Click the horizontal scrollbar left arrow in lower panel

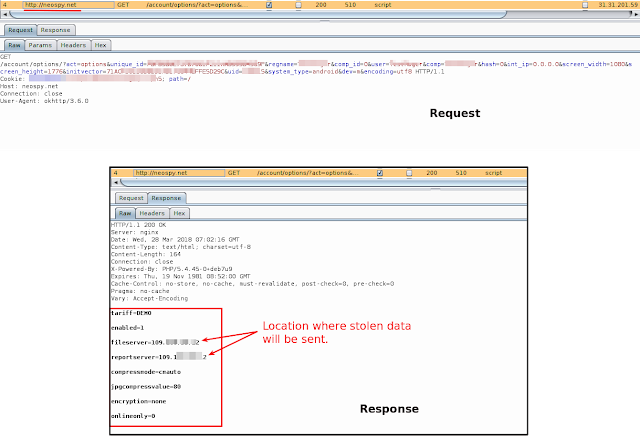[x=114, y=184]
